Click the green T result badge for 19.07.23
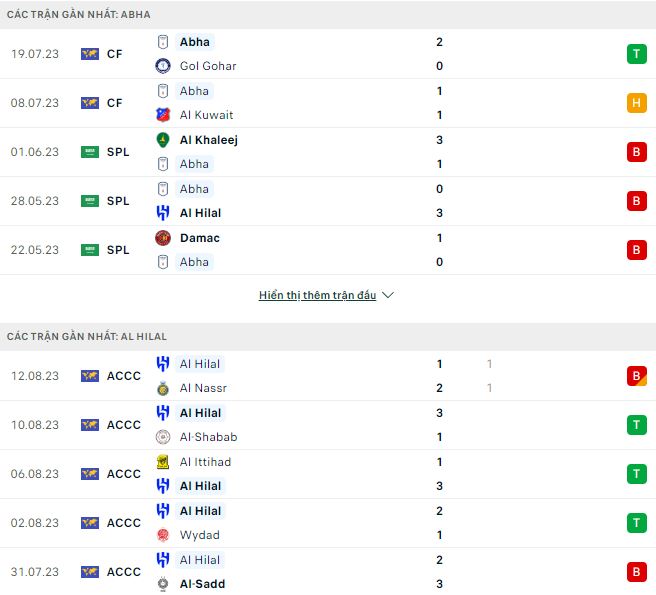Image resolution: width=656 pixels, height=595 pixels. (x=635, y=54)
